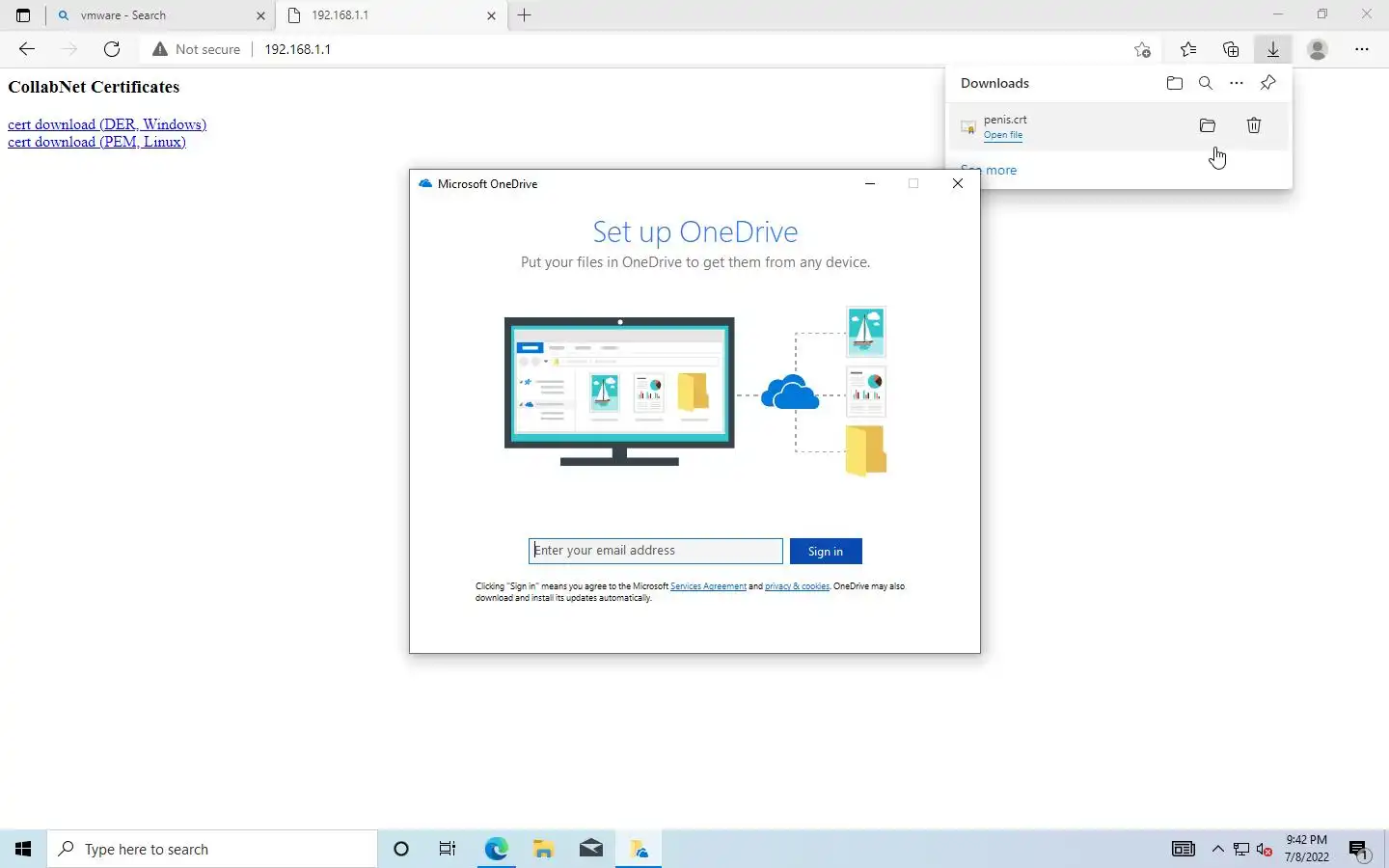Reload the 192.168.1.1 page
The image size is (1389, 868).
(112, 49)
